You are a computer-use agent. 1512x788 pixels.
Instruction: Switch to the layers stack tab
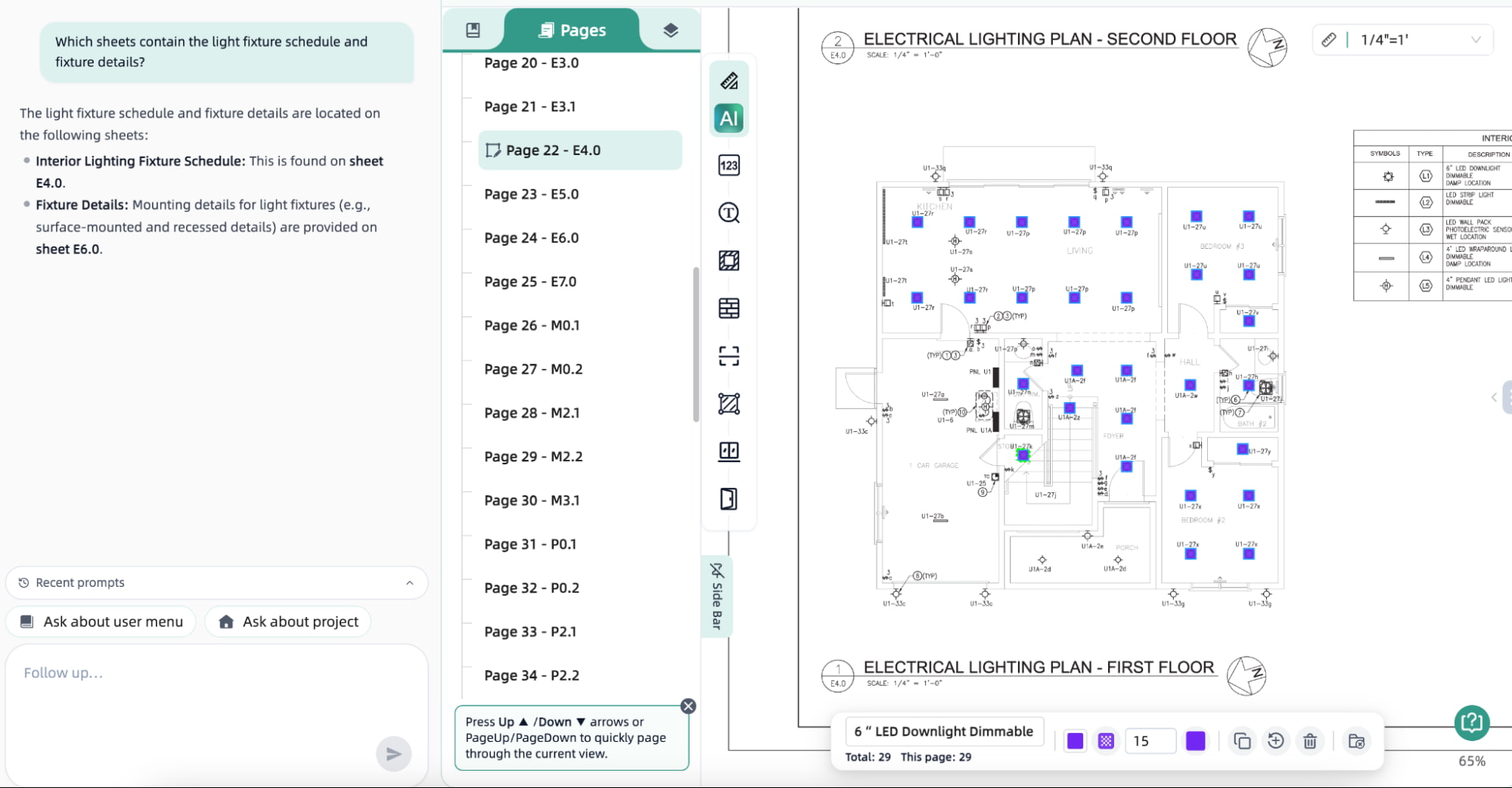[670, 30]
